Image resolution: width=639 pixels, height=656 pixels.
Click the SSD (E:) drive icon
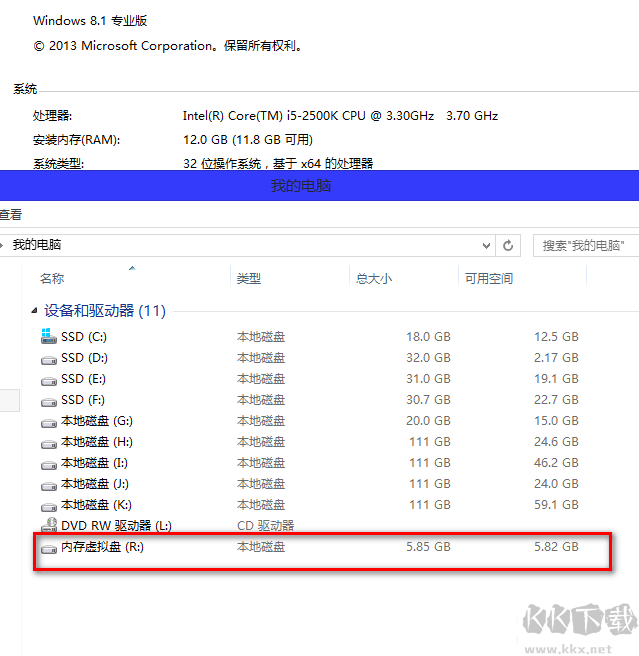coord(48,379)
